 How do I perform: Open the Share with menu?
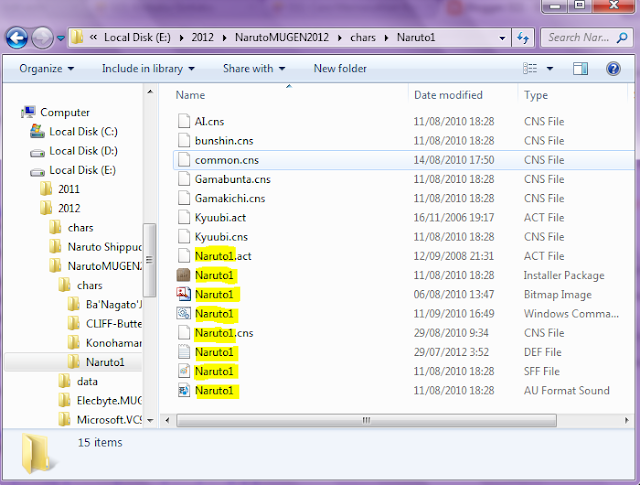pos(253,69)
